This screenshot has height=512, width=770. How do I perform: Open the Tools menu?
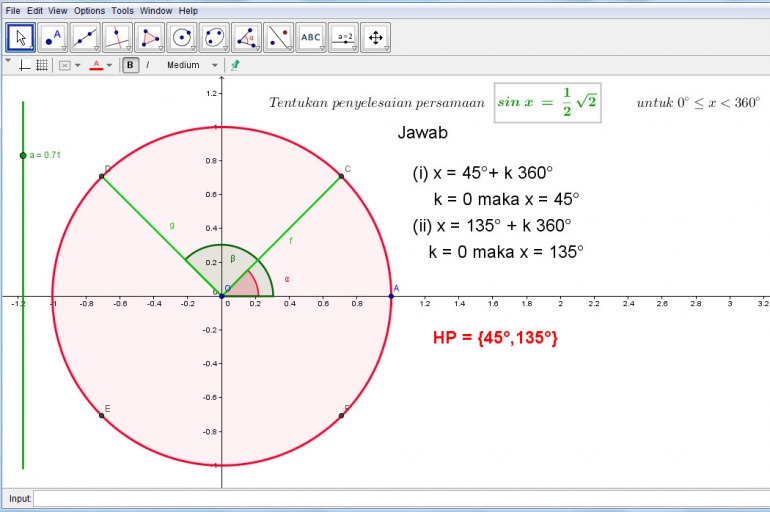pos(122,10)
